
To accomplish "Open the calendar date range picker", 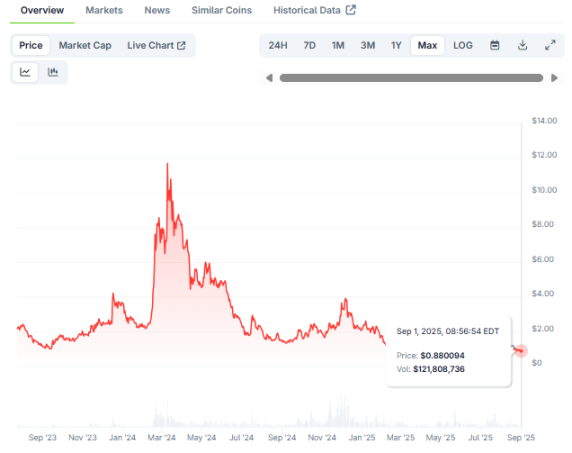I will (x=494, y=45).
